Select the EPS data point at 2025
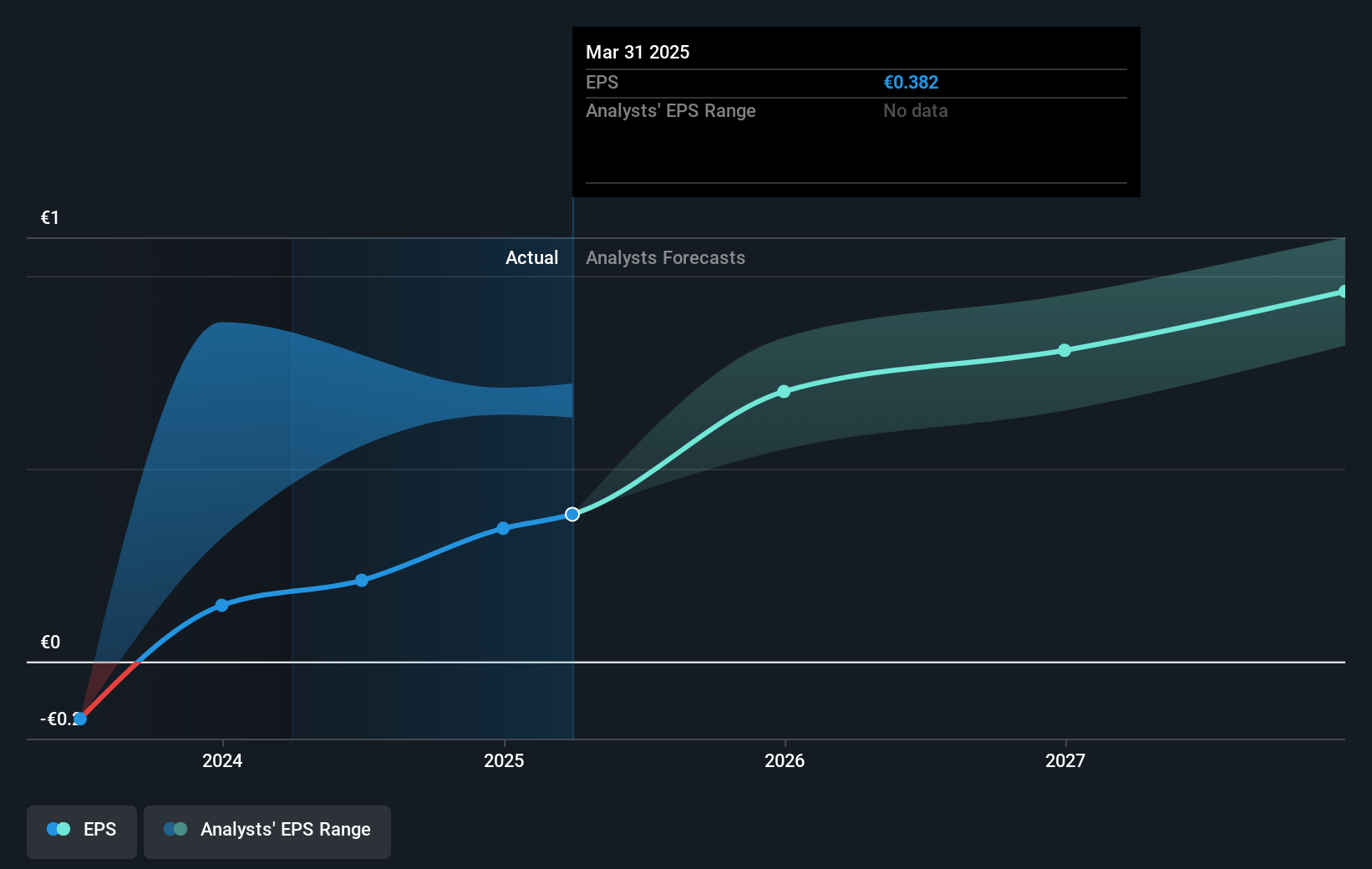1372x869 pixels. point(503,528)
